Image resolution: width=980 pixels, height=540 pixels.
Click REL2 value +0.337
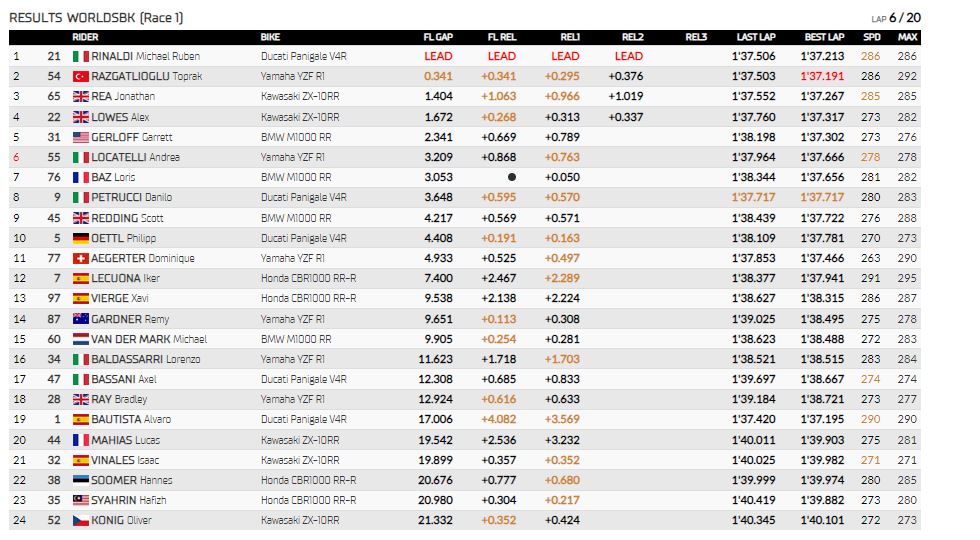click(626, 117)
